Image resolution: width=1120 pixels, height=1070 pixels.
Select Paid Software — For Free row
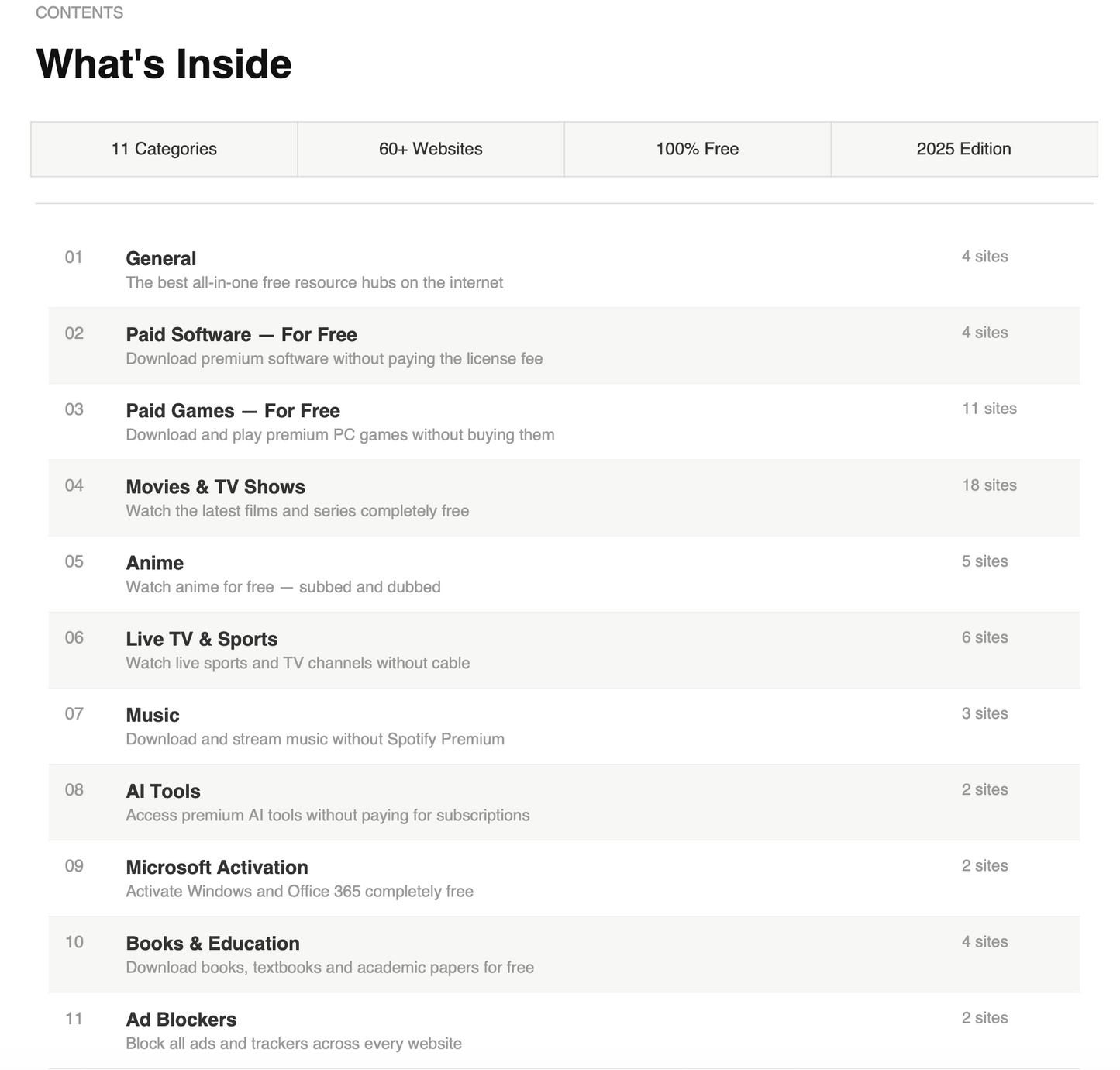563,345
